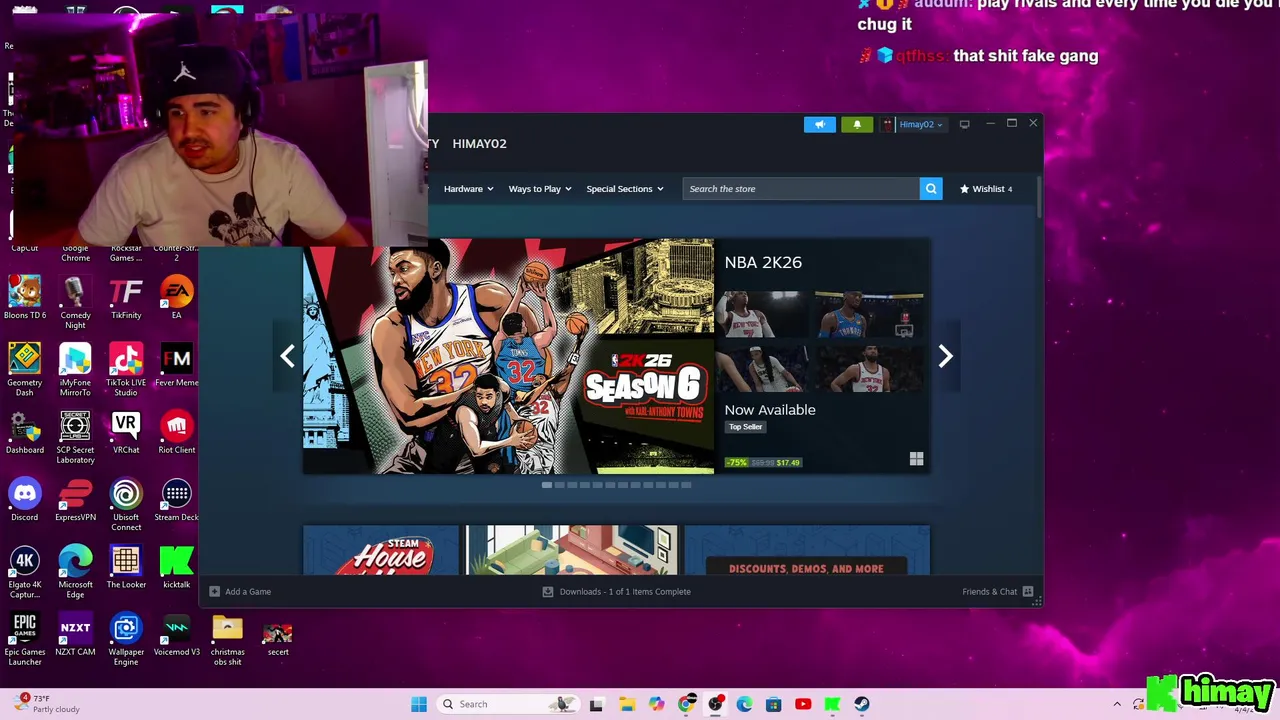This screenshot has width=1280, height=720.
Task: Click the first carousel pagination dot
Action: (x=547, y=485)
